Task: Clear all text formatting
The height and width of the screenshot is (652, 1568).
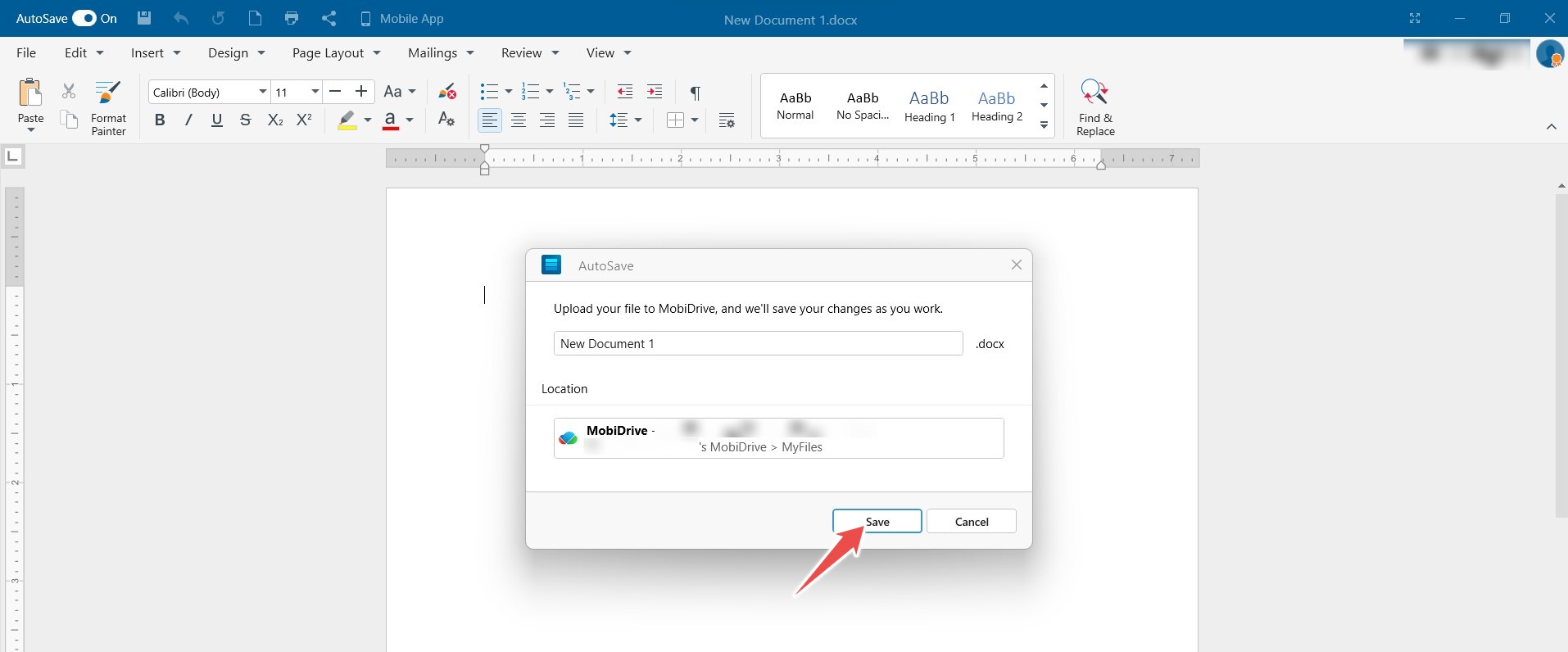Action: 446,92
